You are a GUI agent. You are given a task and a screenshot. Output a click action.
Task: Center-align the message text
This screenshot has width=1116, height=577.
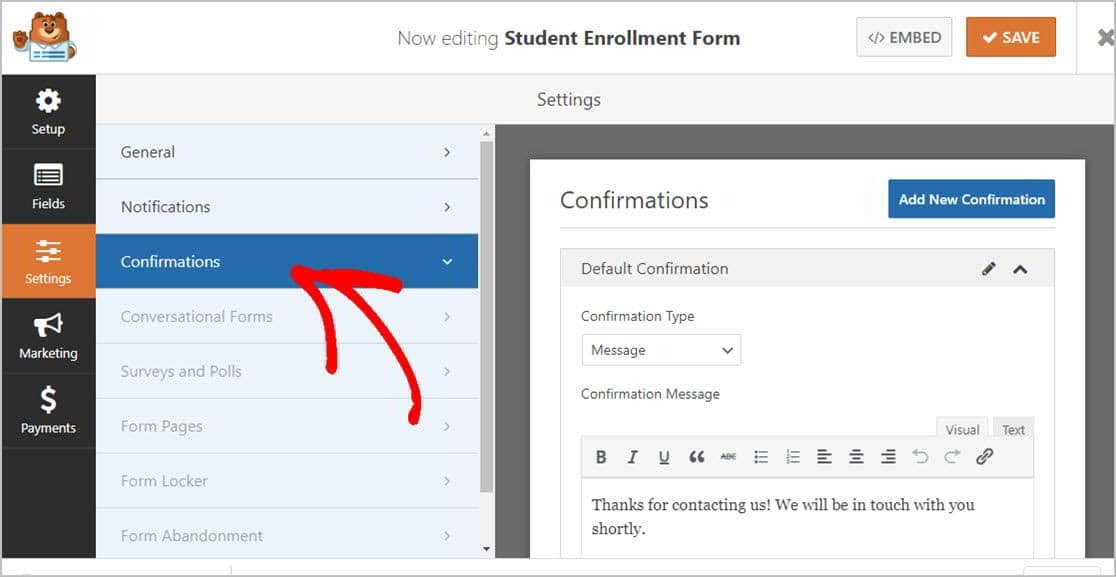pos(856,457)
